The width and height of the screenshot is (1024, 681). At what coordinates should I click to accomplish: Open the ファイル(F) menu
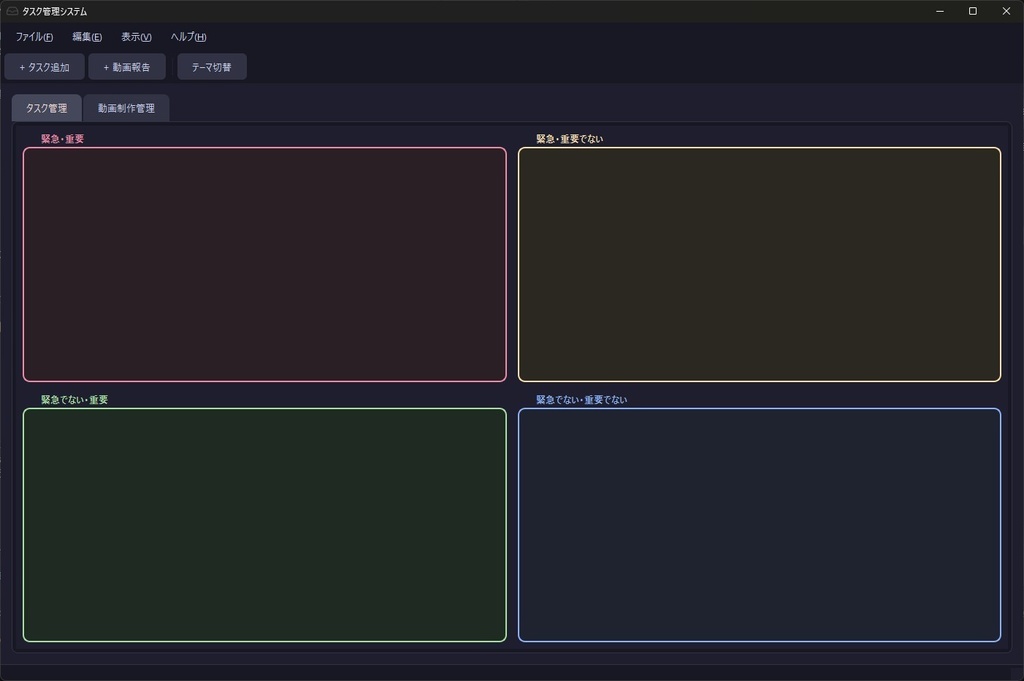34,37
